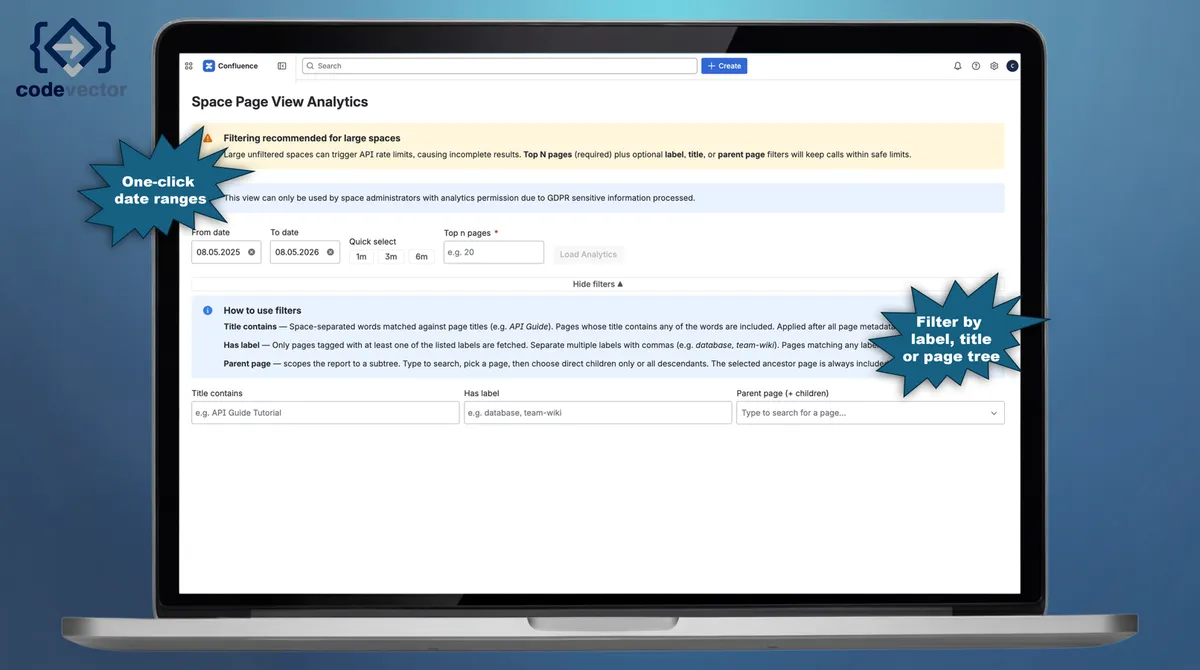Click the Has label input
Viewport: 1200px width, 670px height.
click(x=598, y=413)
